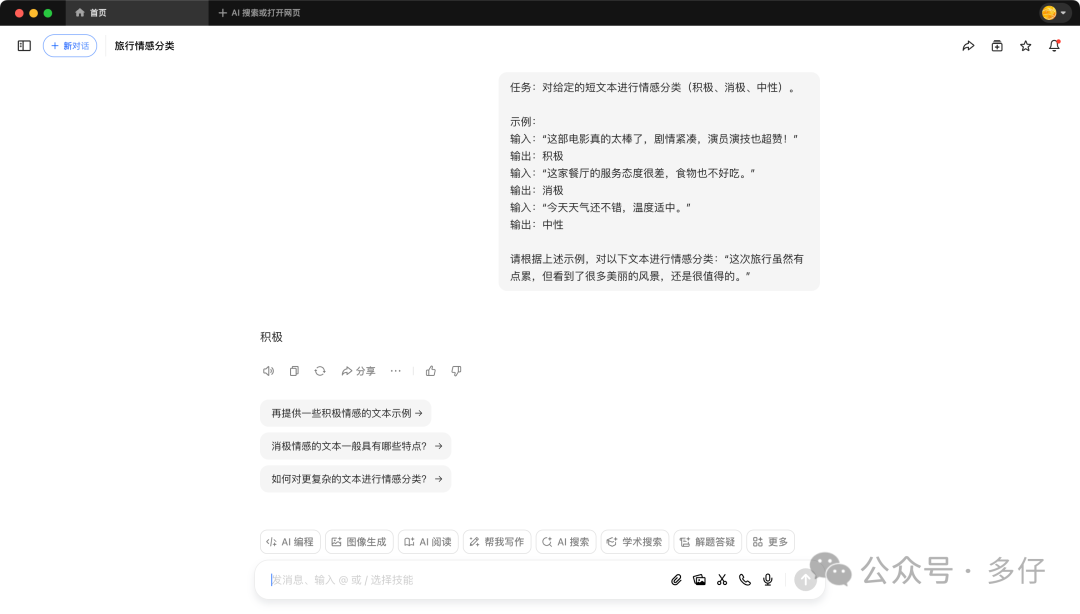Click the user prompt message bubble
Screen dimensions: 1080x614
[x=659, y=182]
